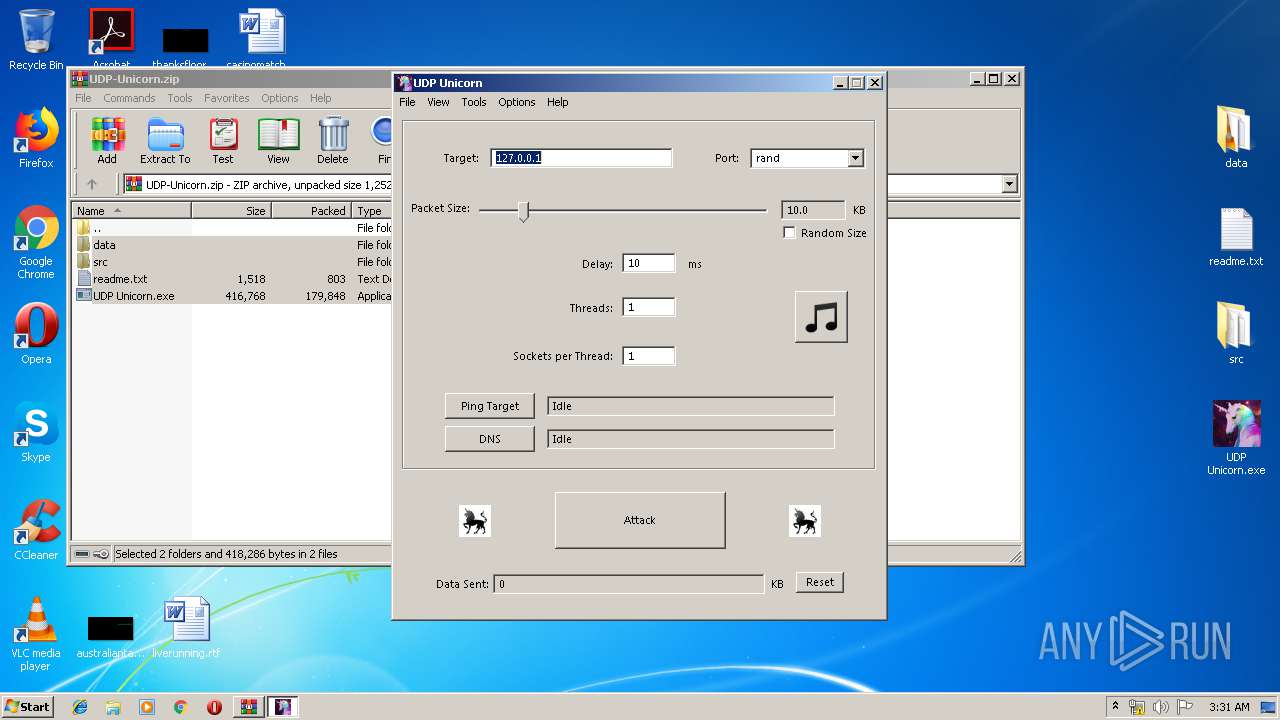The image size is (1280, 720).
Task: Click the Packet Size slider thumb
Action: [x=523, y=210]
